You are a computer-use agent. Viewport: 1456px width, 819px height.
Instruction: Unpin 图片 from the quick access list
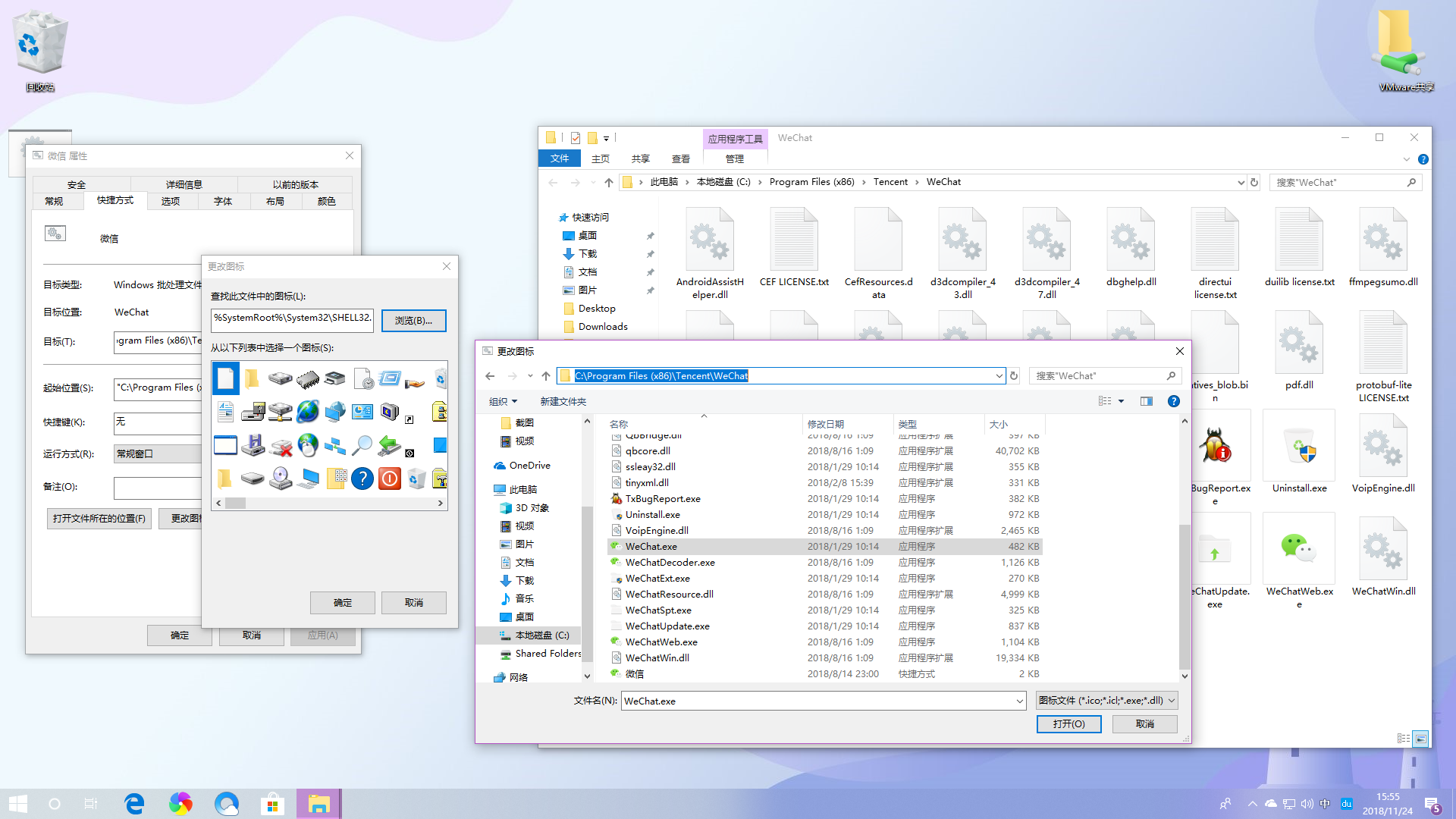click(649, 290)
